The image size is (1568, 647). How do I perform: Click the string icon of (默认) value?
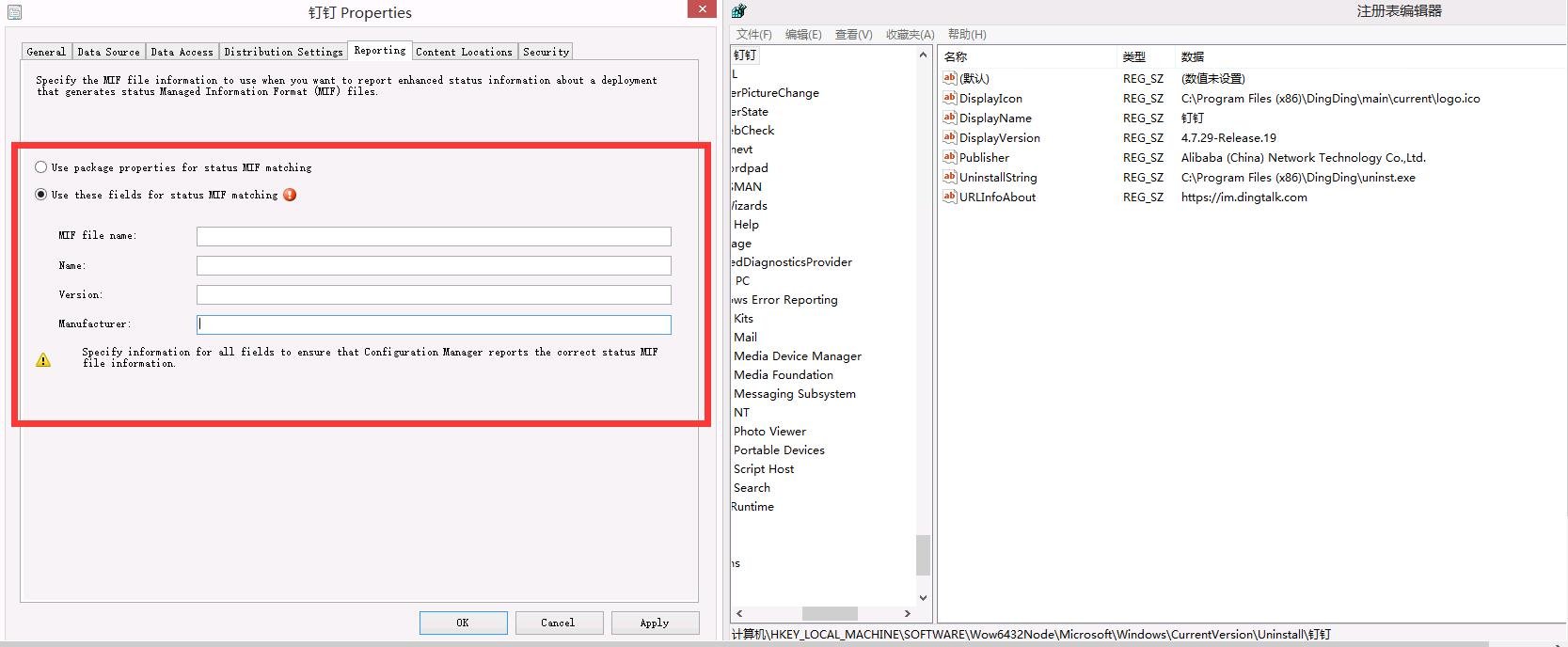click(x=950, y=78)
